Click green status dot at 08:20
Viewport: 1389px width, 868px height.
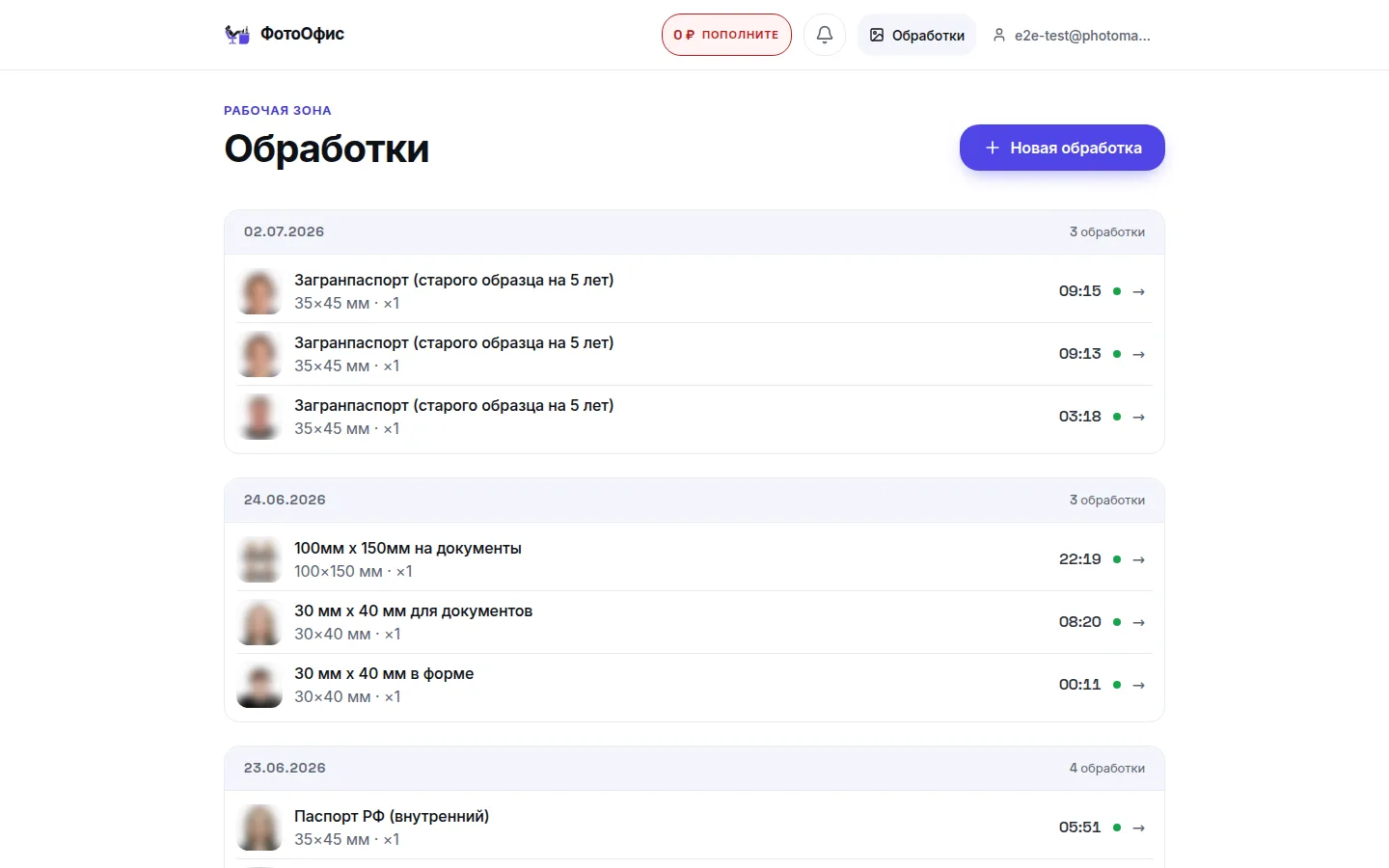click(1117, 622)
